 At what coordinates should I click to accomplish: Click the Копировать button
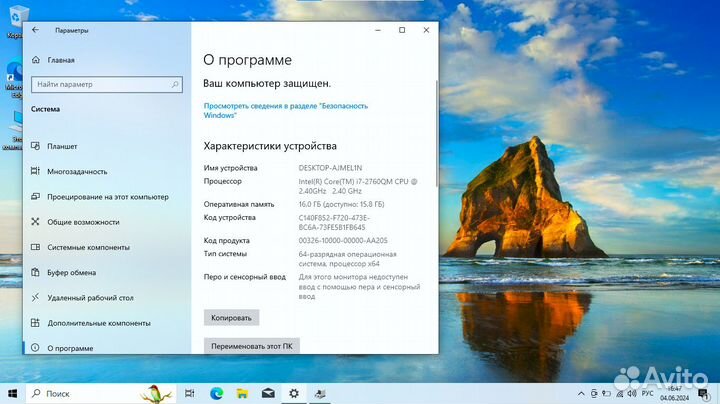231,318
